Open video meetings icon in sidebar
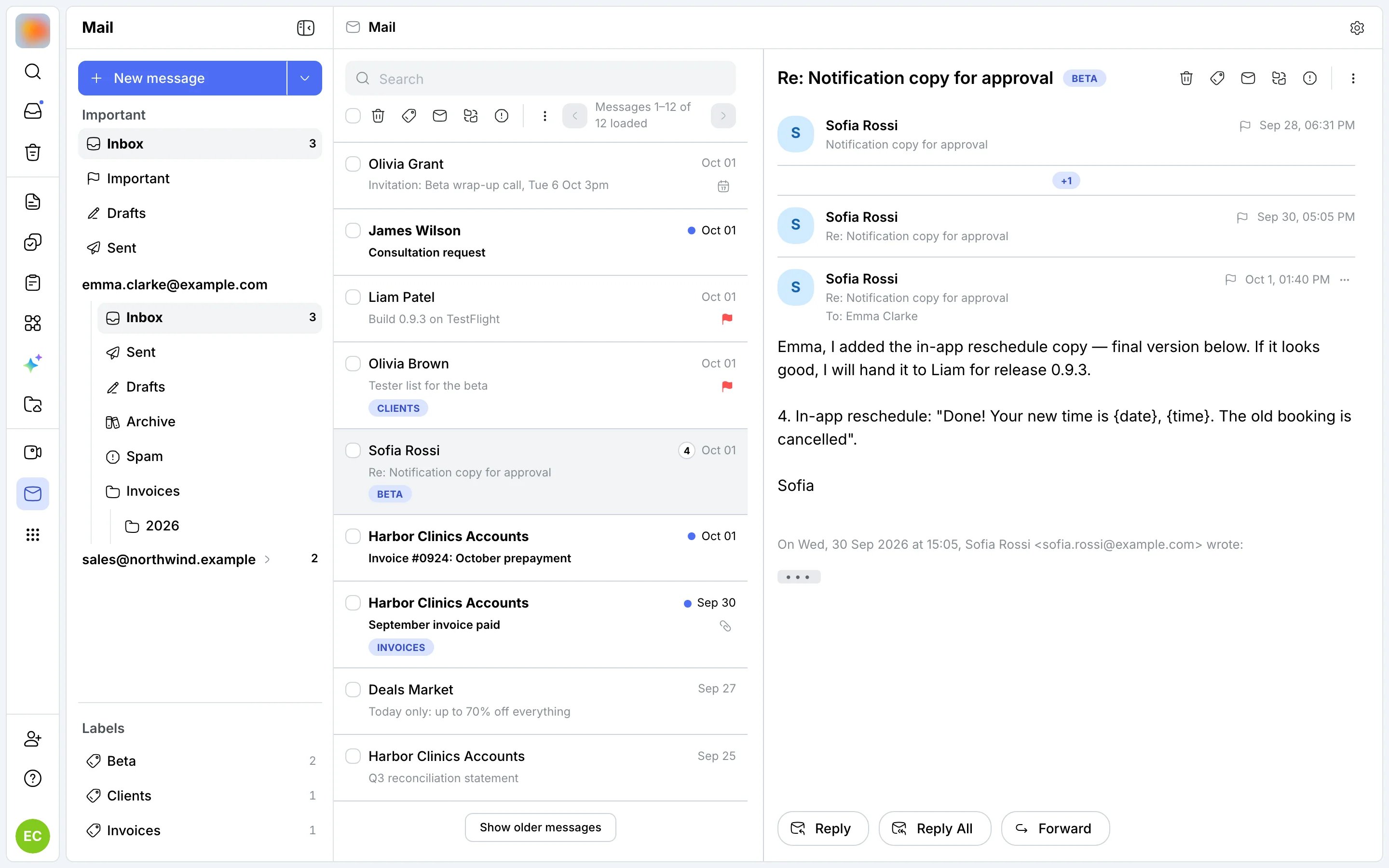Screen dimensions: 1389x868 (x=33, y=452)
